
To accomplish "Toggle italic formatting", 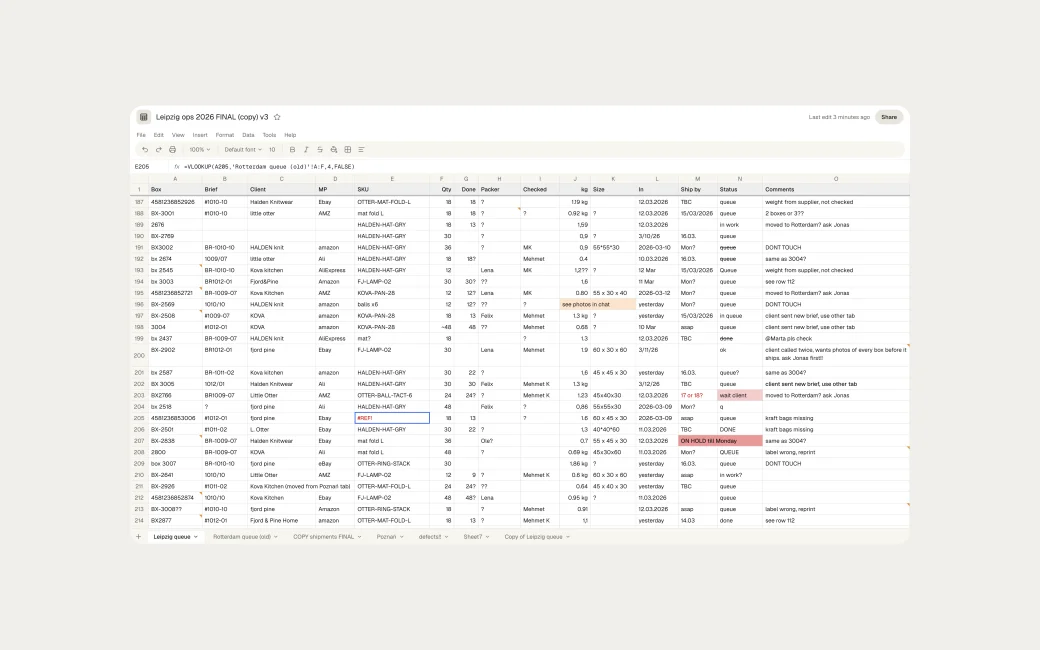I will [x=306, y=150].
